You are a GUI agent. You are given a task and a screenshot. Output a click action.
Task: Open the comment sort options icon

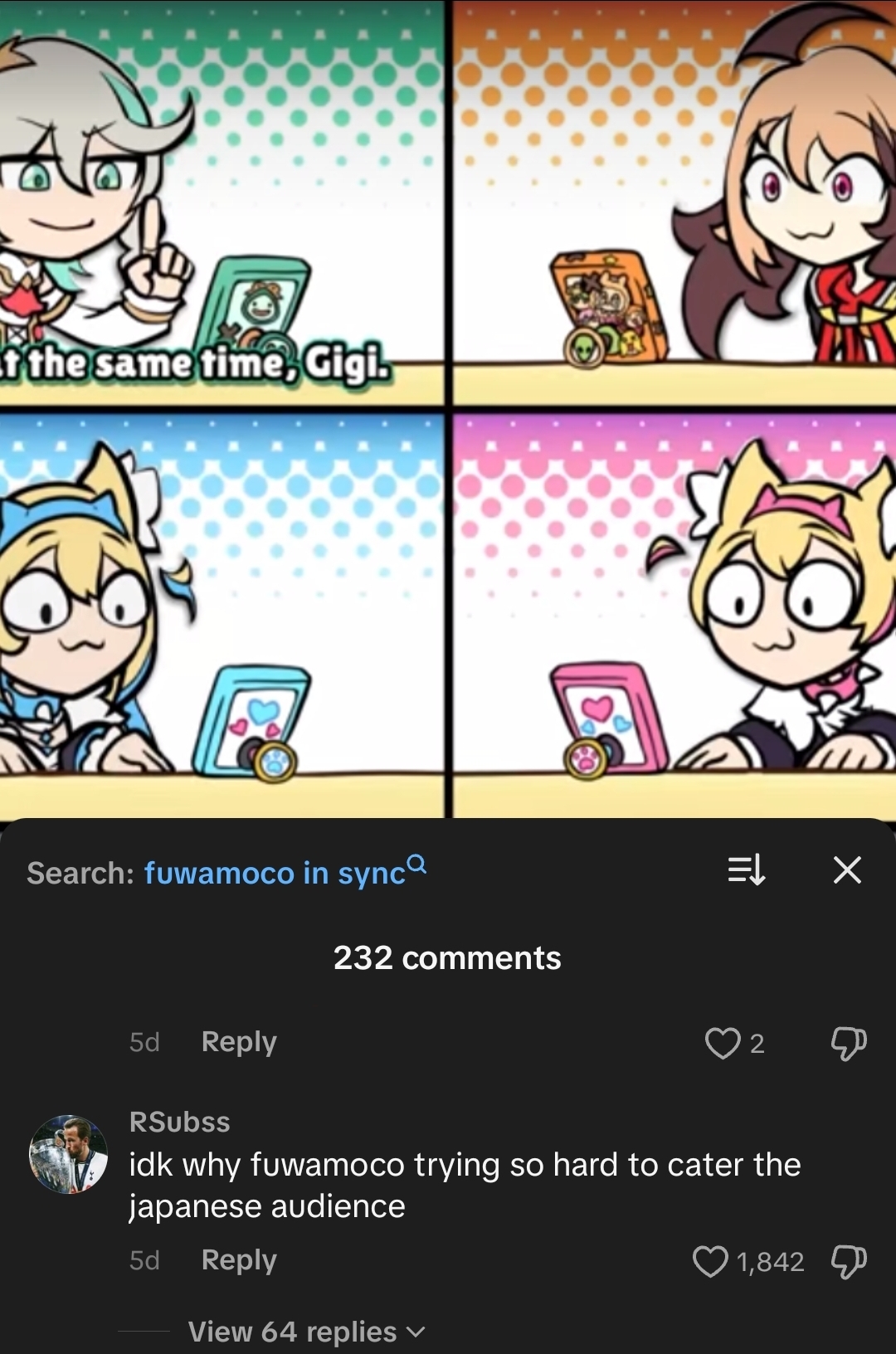[746, 870]
